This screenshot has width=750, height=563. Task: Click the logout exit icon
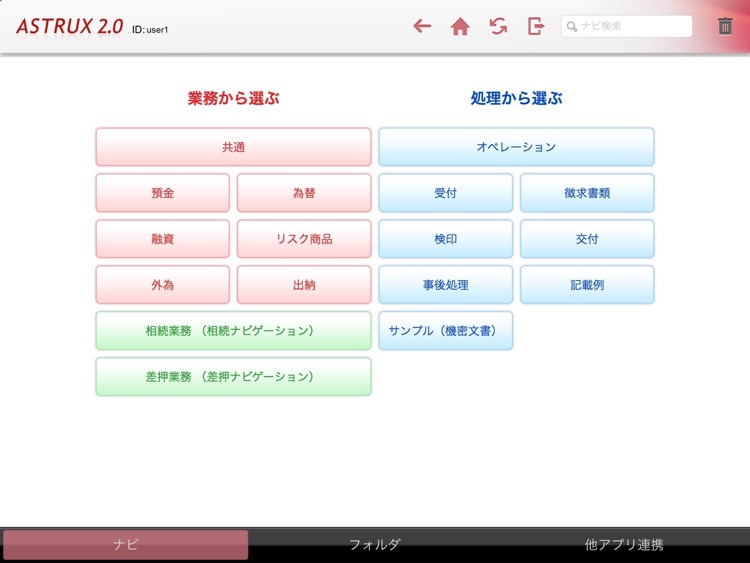[x=536, y=27]
